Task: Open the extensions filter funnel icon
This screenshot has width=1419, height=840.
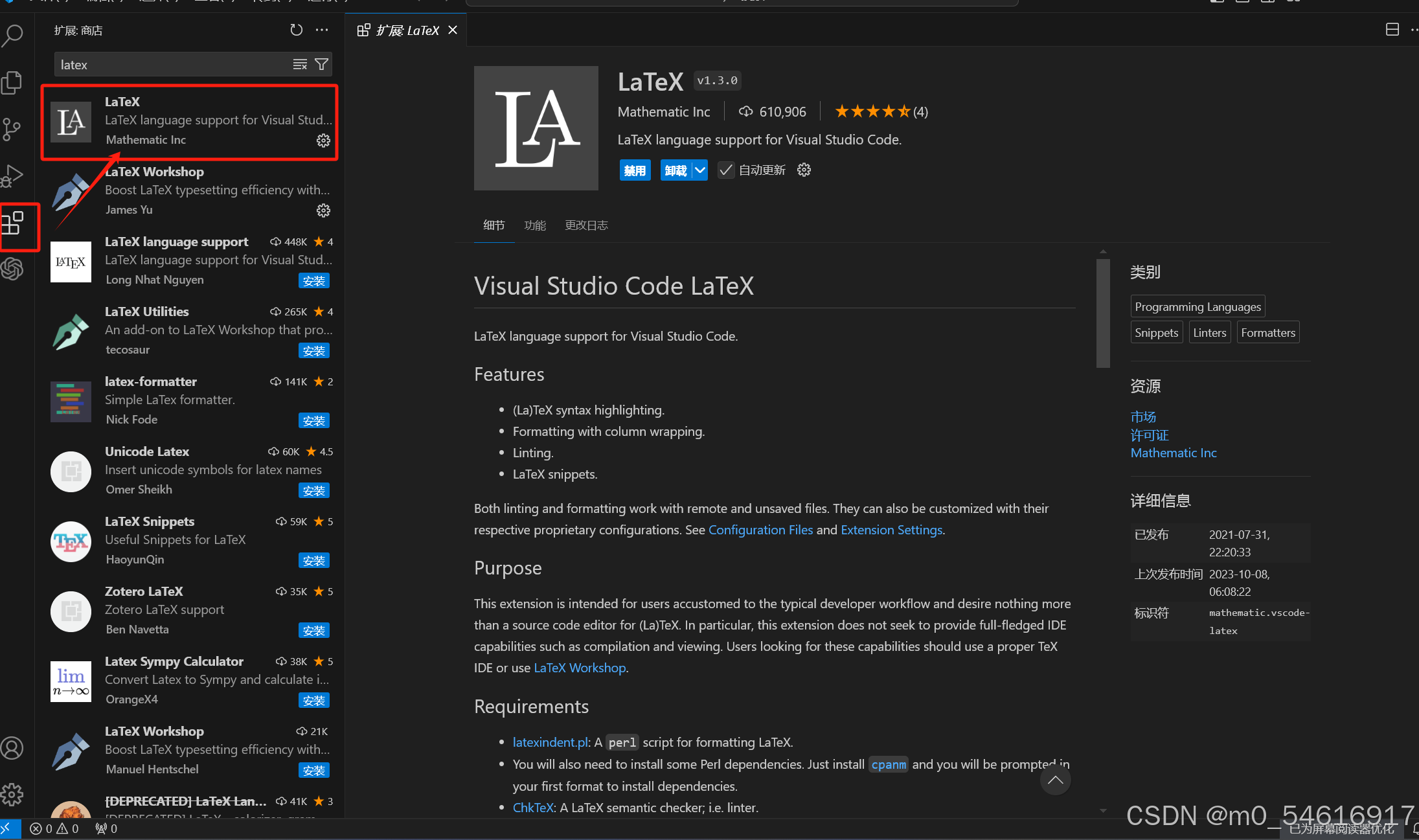Action: 321,64
